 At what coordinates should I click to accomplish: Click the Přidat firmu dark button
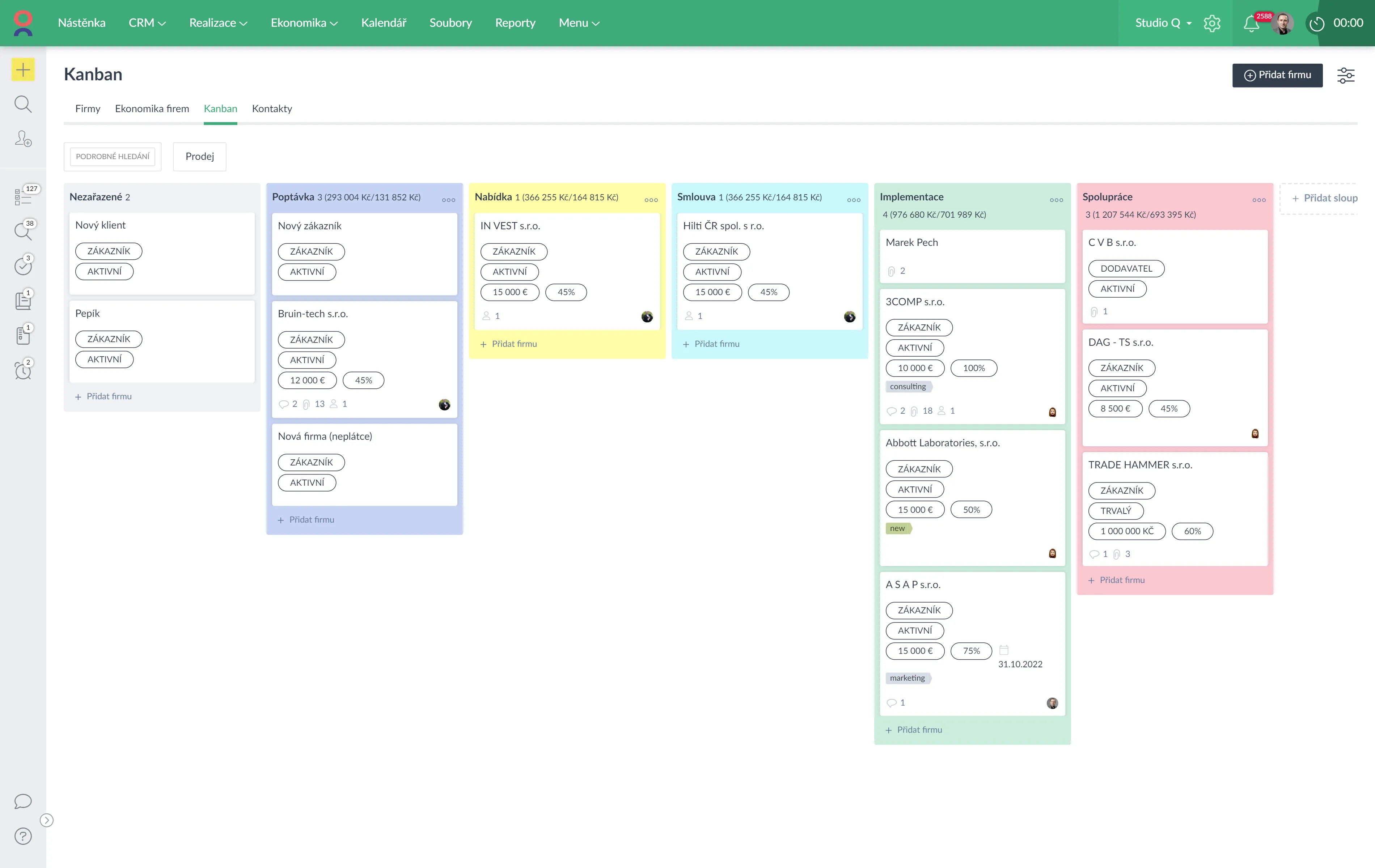(1277, 75)
